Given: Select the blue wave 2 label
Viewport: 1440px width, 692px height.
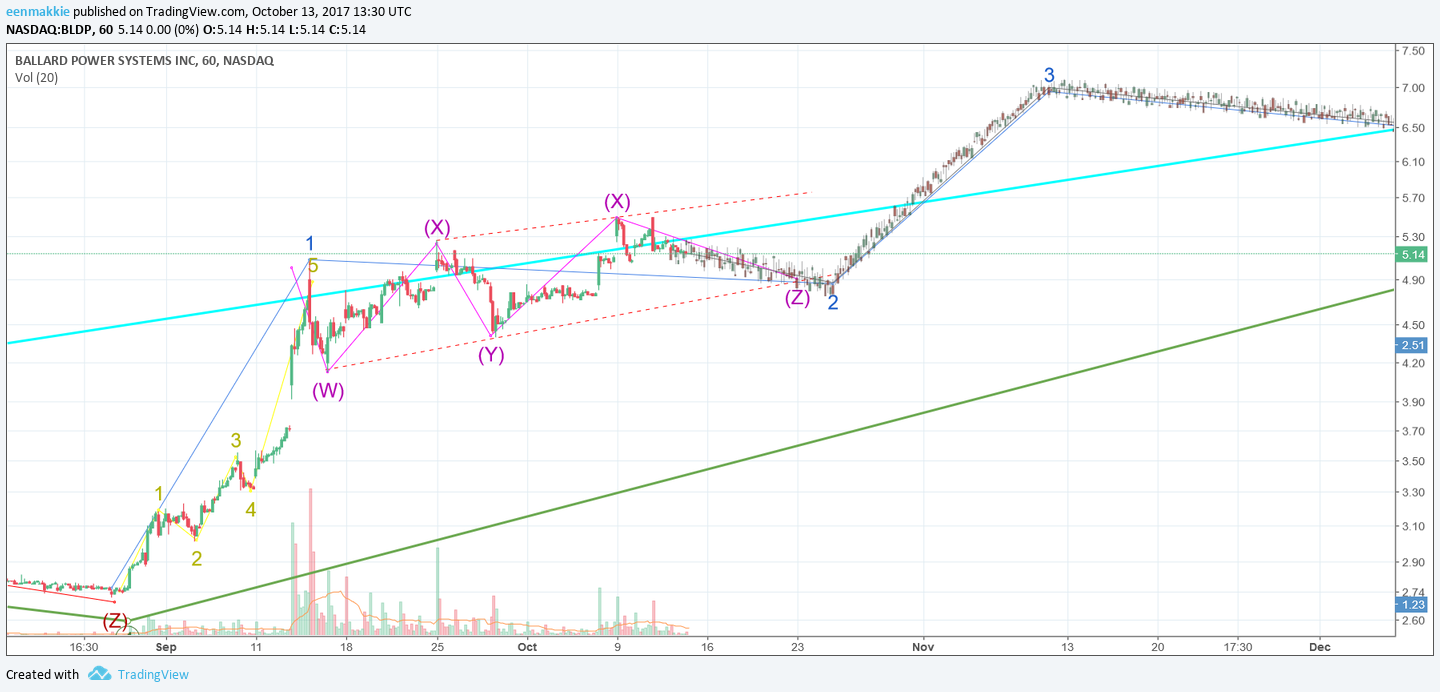Looking at the screenshot, I should pos(832,302).
